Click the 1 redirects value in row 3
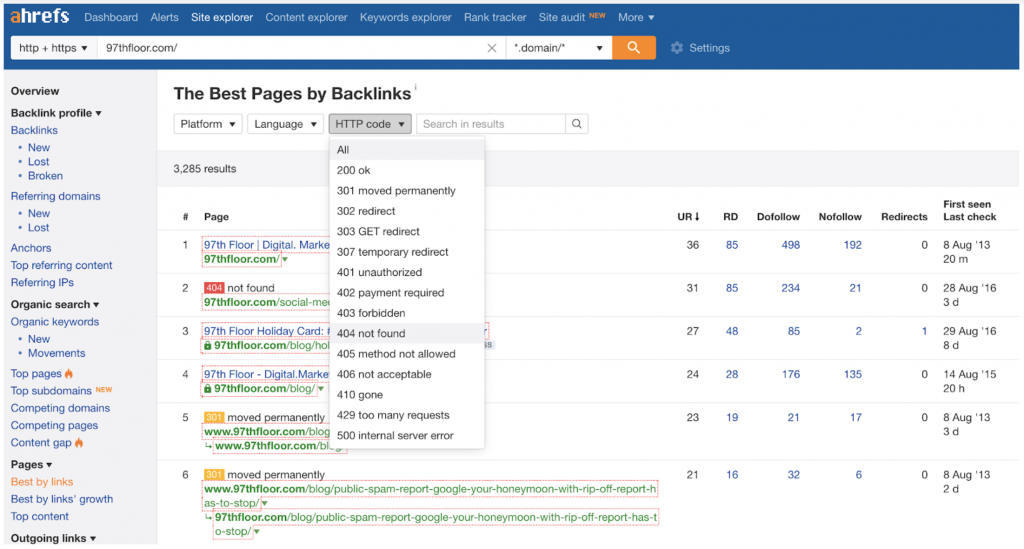This screenshot has width=1024, height=549. pyautogui.click(x=924, y=332)
